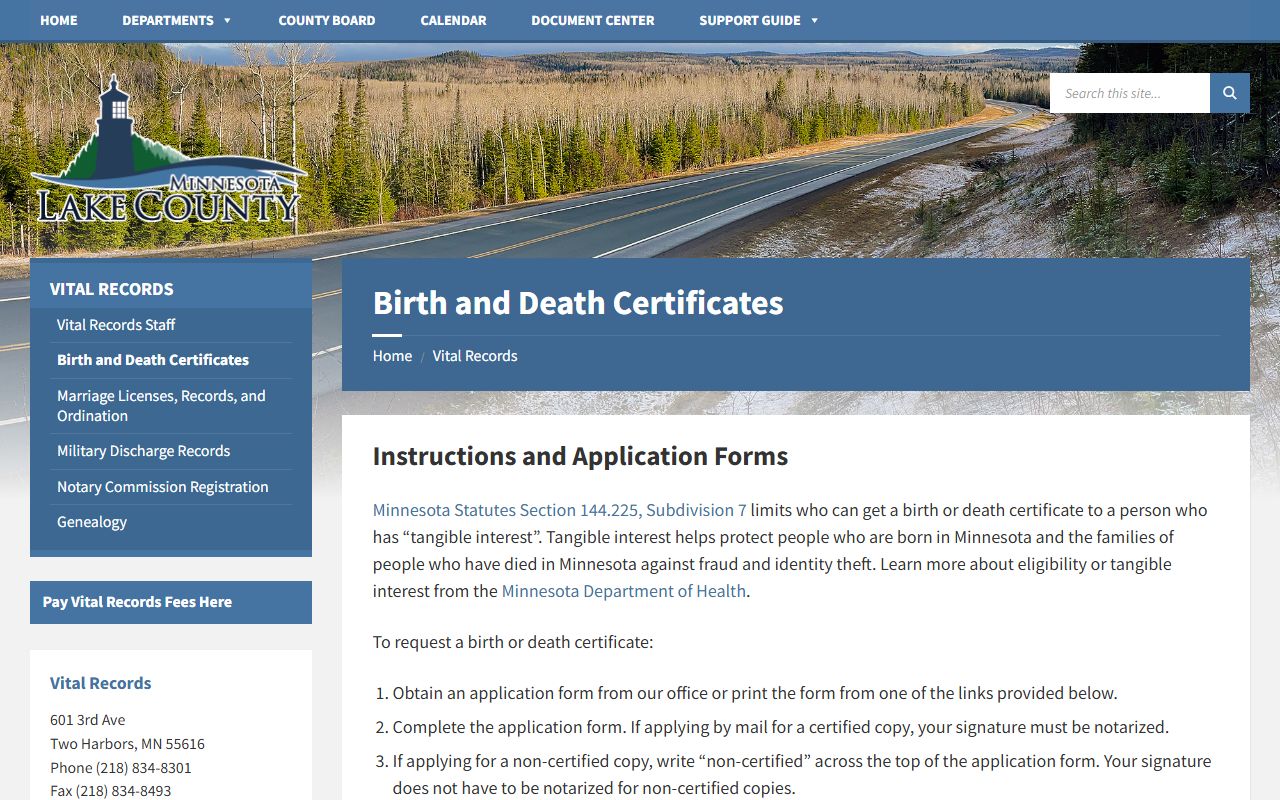This screenshot has height=800, width=1280.
Task: Click the address line 601 3rd Ave
Action: (88, 720)
